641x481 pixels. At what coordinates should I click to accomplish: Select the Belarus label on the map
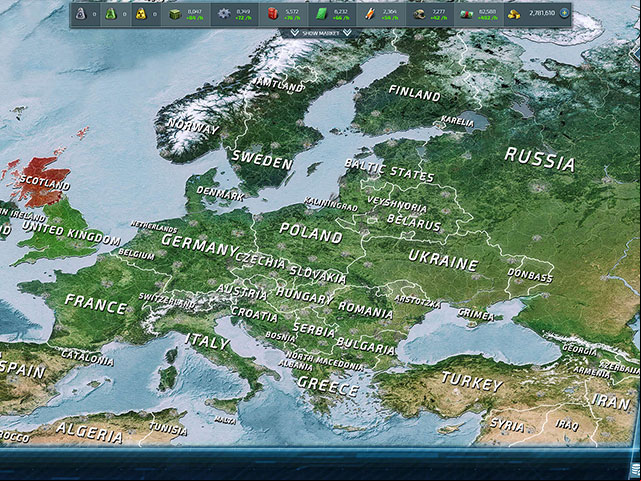(414, 223)
